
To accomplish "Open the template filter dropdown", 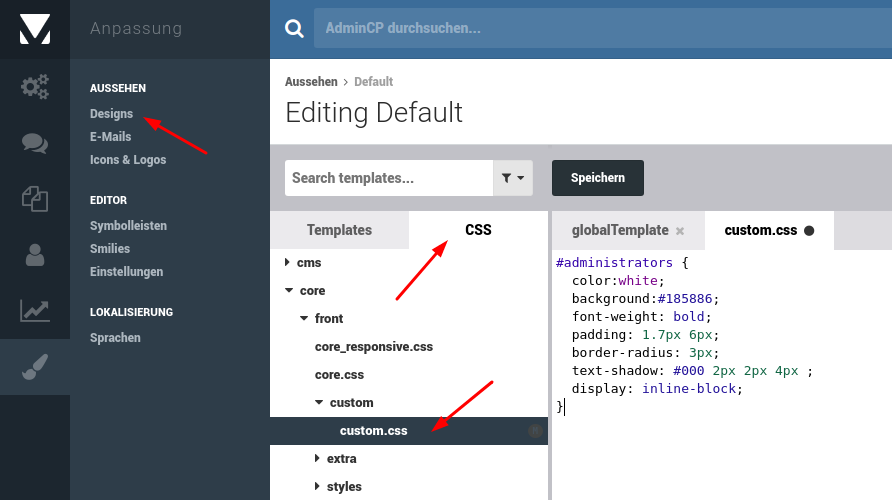I will [513, 178].
